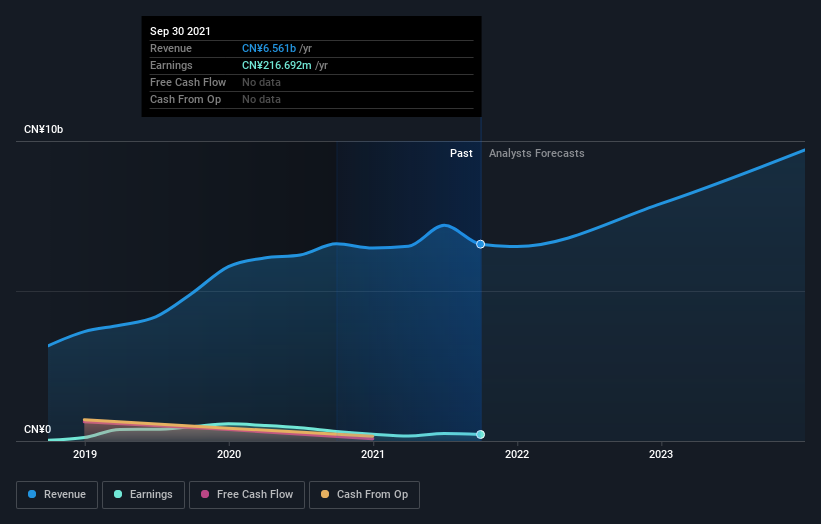Image resolution: width=821 pixels, height=524 pixels.
Task: Select the earnings data point at Sep 2021
Action: click(481, 434)
